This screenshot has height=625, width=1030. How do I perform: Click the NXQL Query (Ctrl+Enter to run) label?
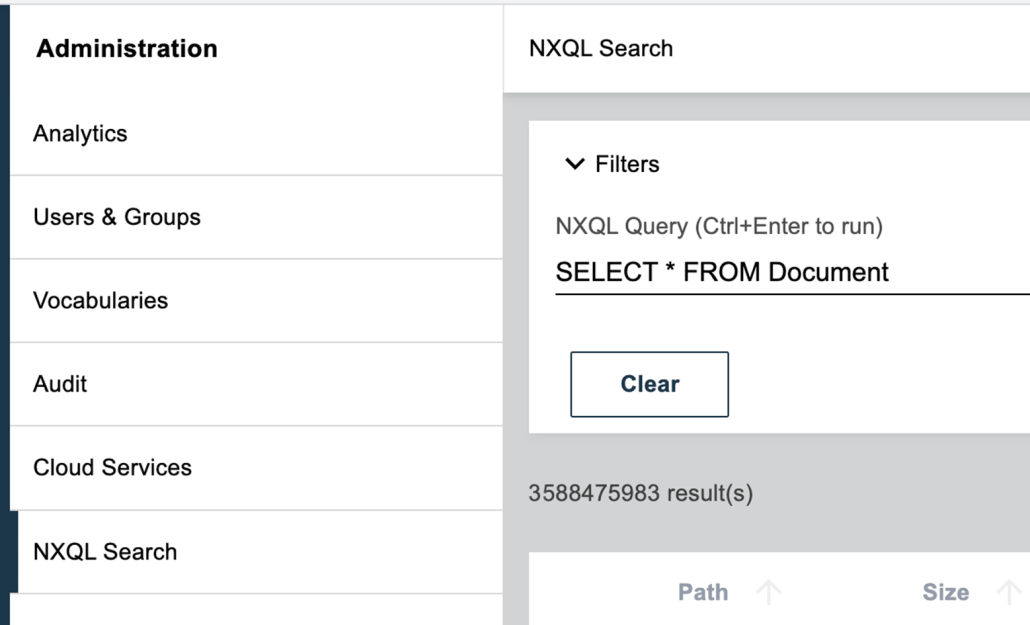click(x=719, y=226)
